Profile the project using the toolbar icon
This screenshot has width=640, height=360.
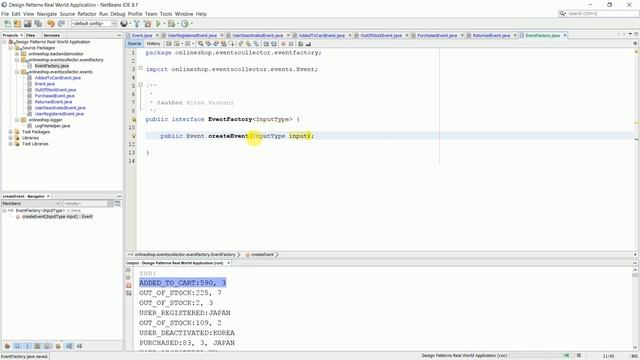[x=185, y=24]
